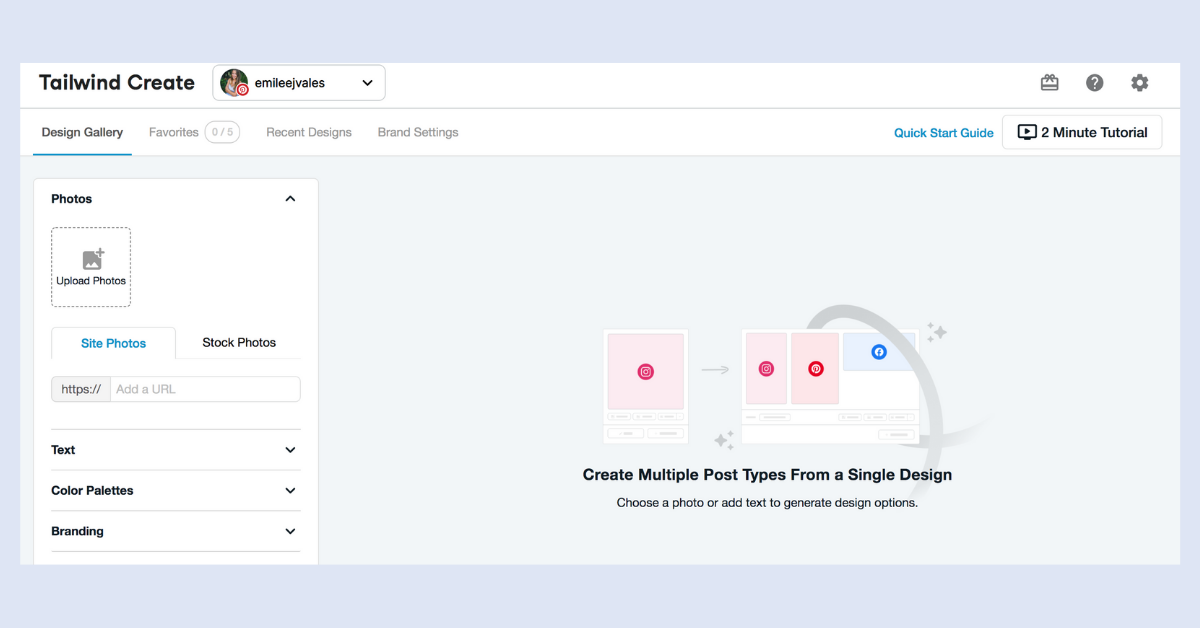The height and width of the screenshot is (628, 1200).
Task: Expand the Branding section
Action: coord(176,532)
